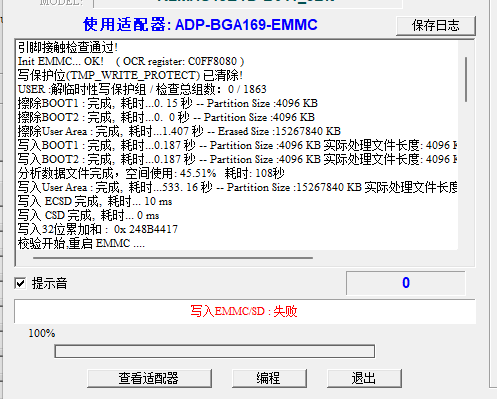
Task: Click the 保存日志 button
Action: point(436,25)
